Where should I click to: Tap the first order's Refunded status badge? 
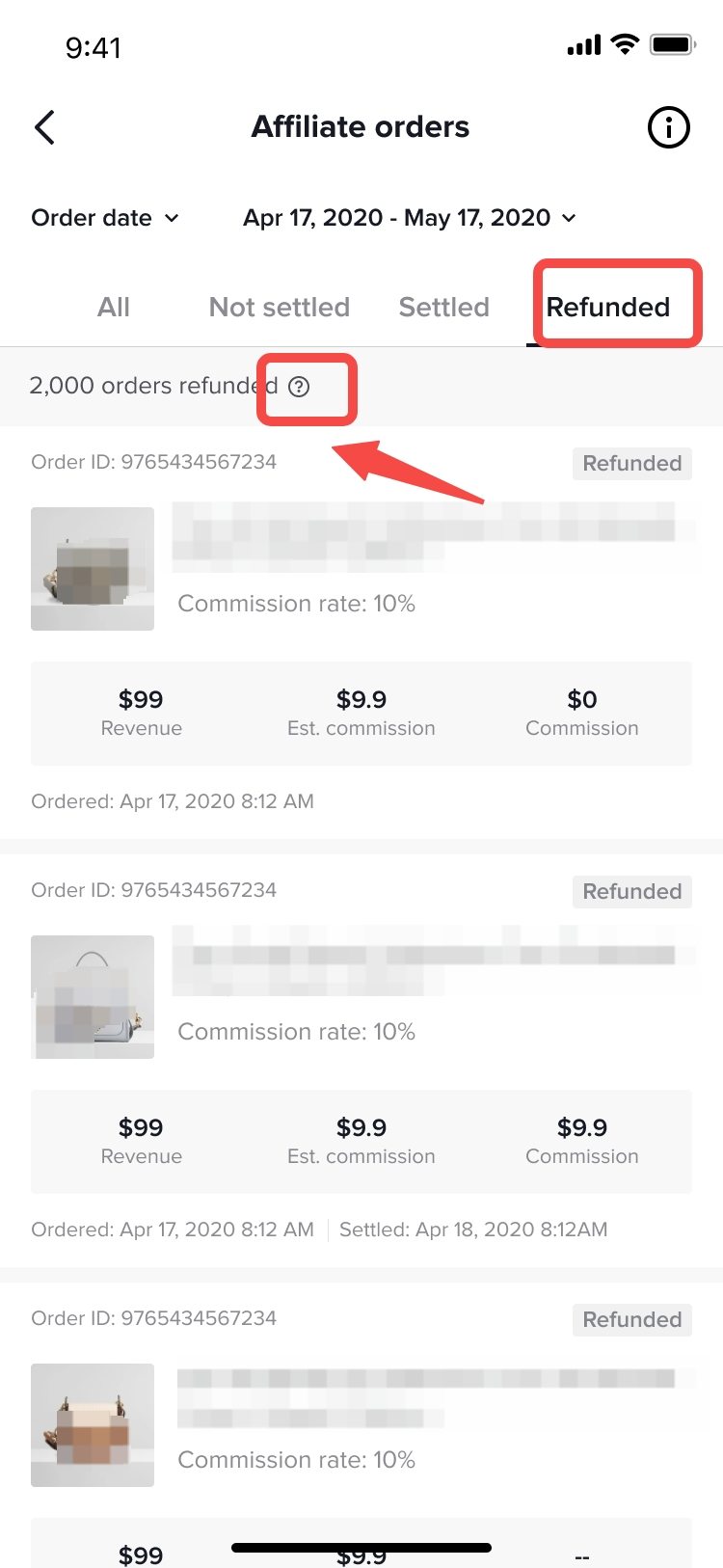click(x=632, y=464)
